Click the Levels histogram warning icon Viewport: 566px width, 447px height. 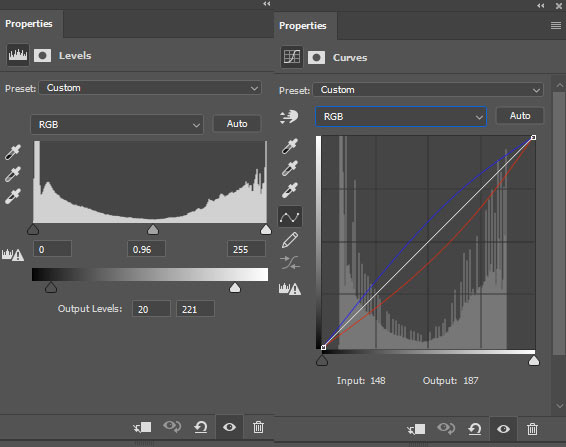[13, 255]
